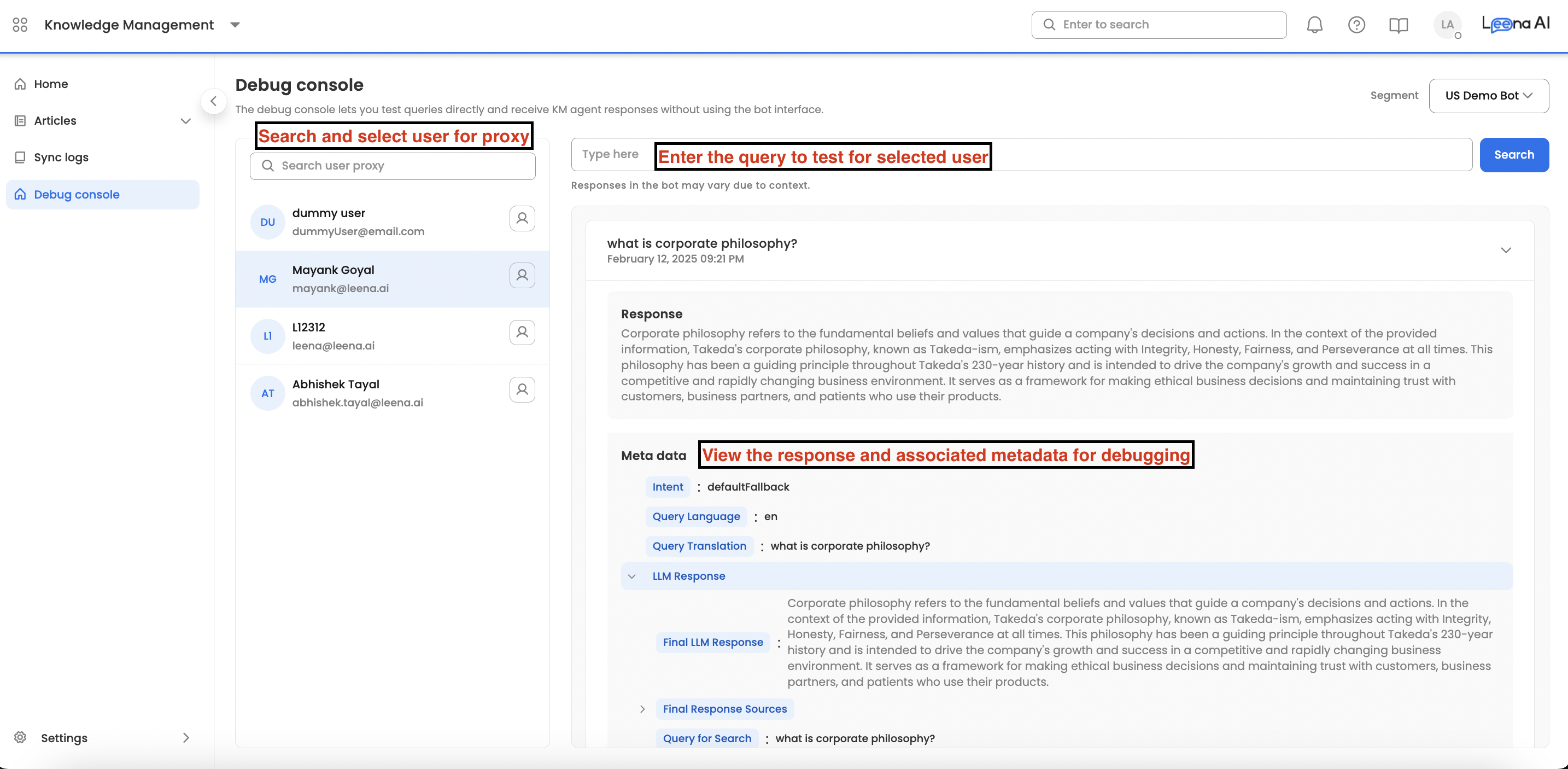1568x769 pixels.
Task: Navigate to Home in sidebar
Action: (x=50, y=84)
